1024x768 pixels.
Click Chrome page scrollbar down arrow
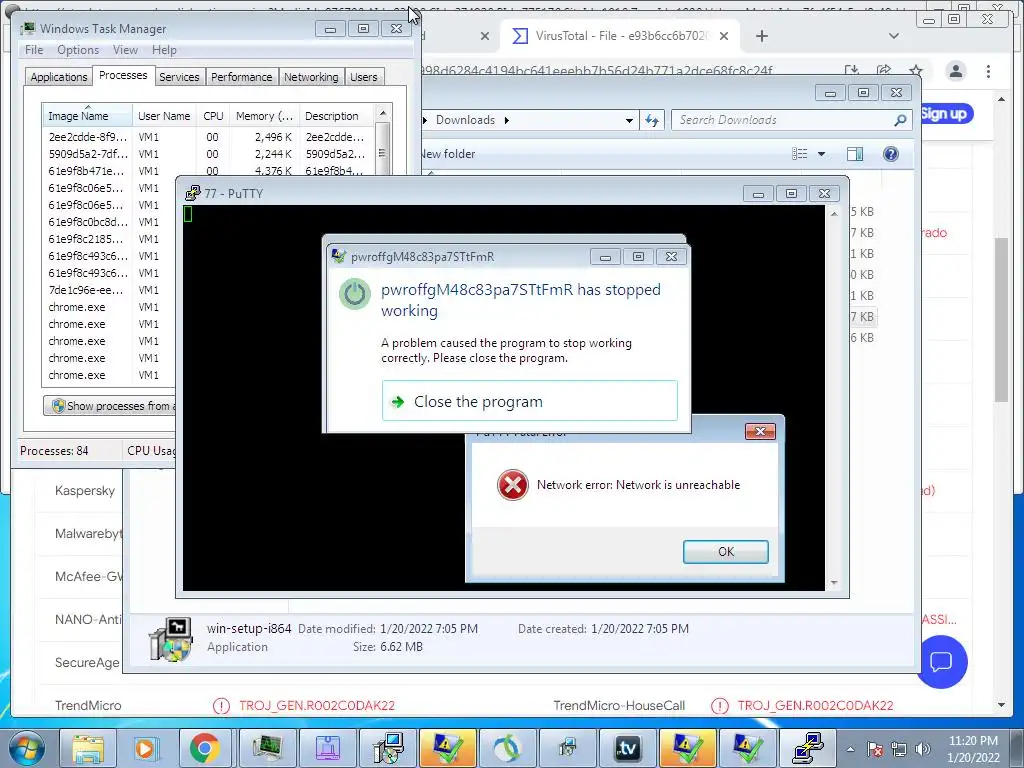click(1002, 705)
